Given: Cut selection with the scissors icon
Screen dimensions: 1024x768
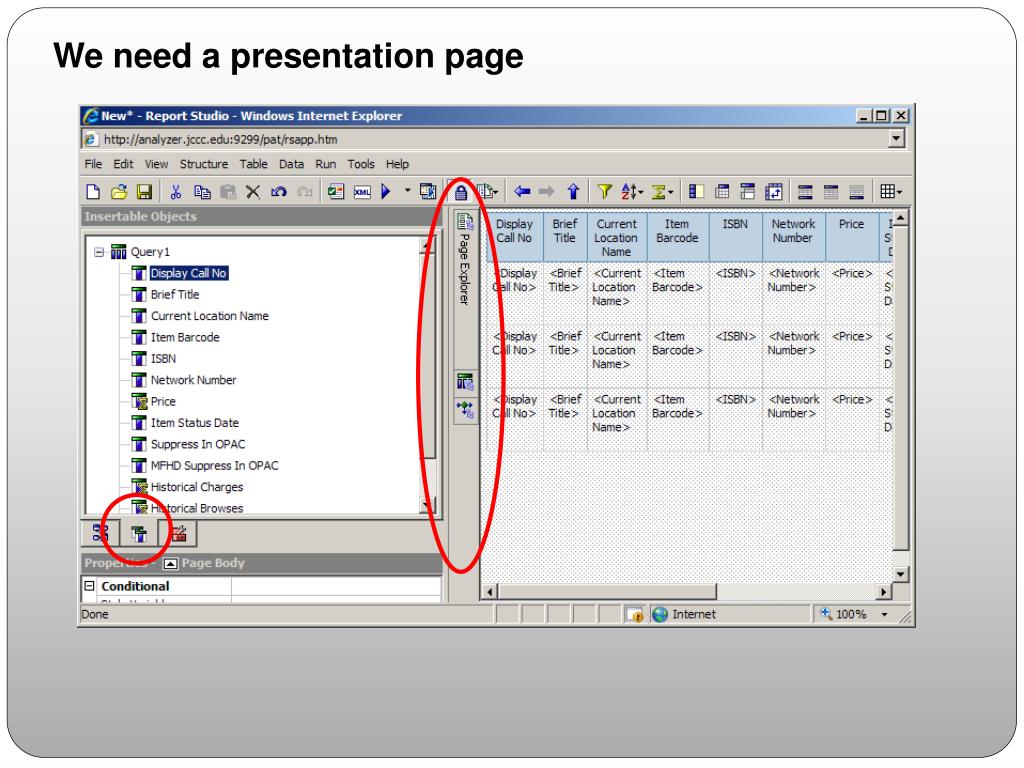Looking at the screenshot, I should [x=176, y=191].
